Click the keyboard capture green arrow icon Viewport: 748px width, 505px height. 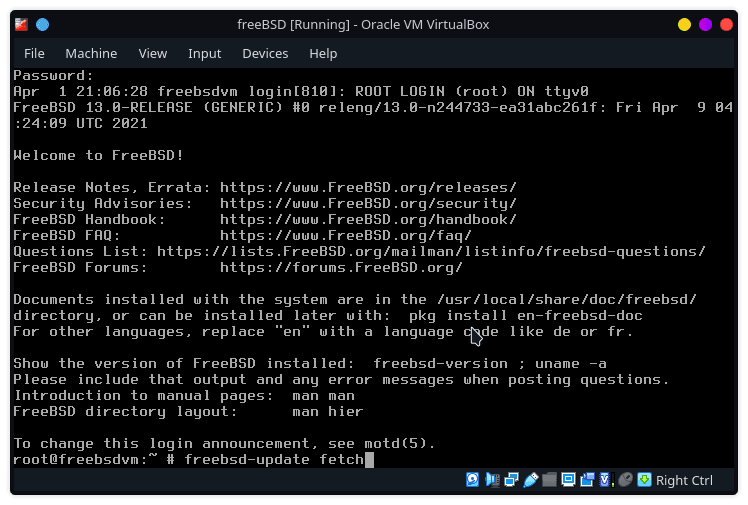(x=644, y=480)
